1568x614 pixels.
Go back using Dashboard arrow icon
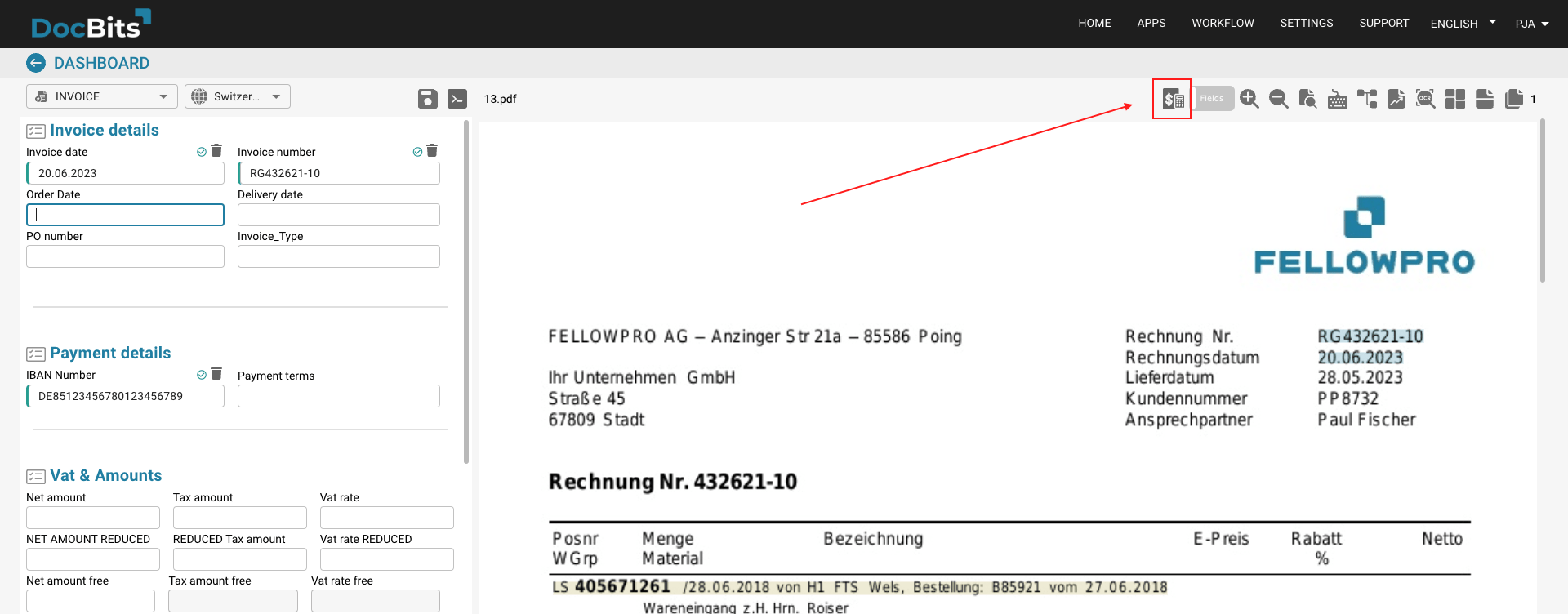coord(36,63)
